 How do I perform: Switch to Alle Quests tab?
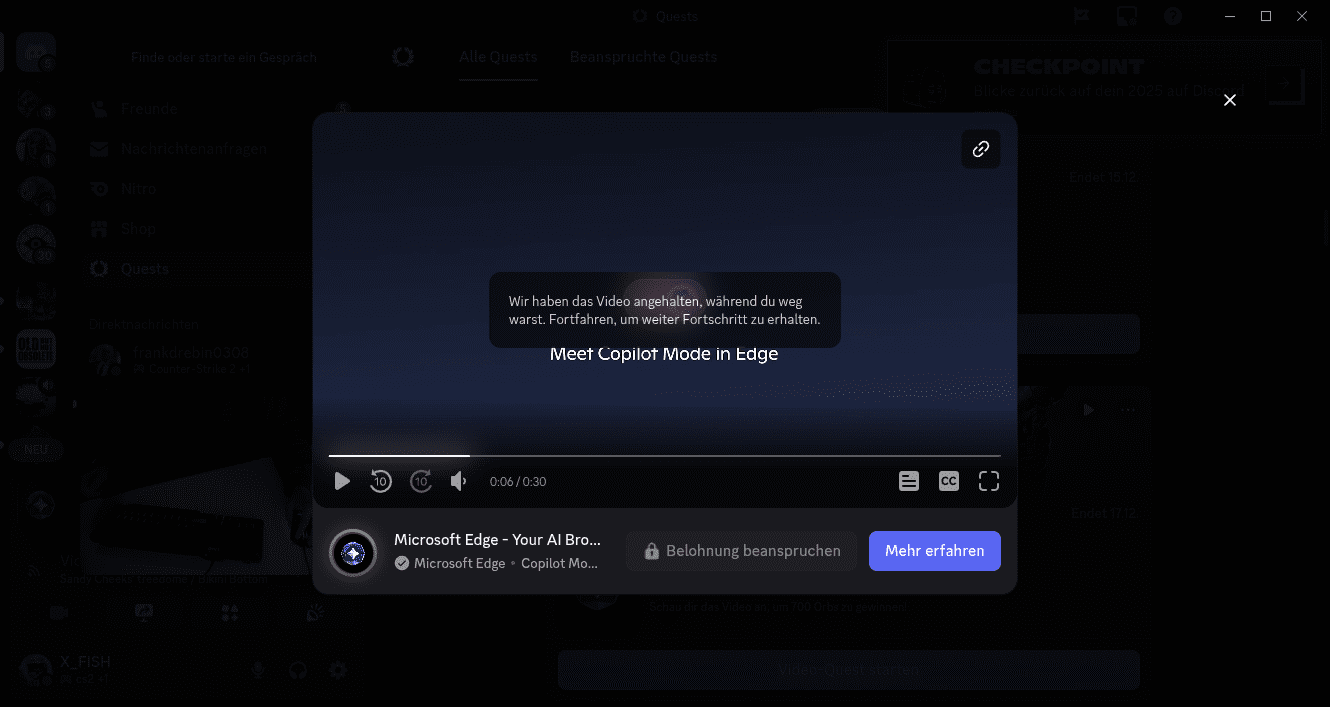coord(498,57)
